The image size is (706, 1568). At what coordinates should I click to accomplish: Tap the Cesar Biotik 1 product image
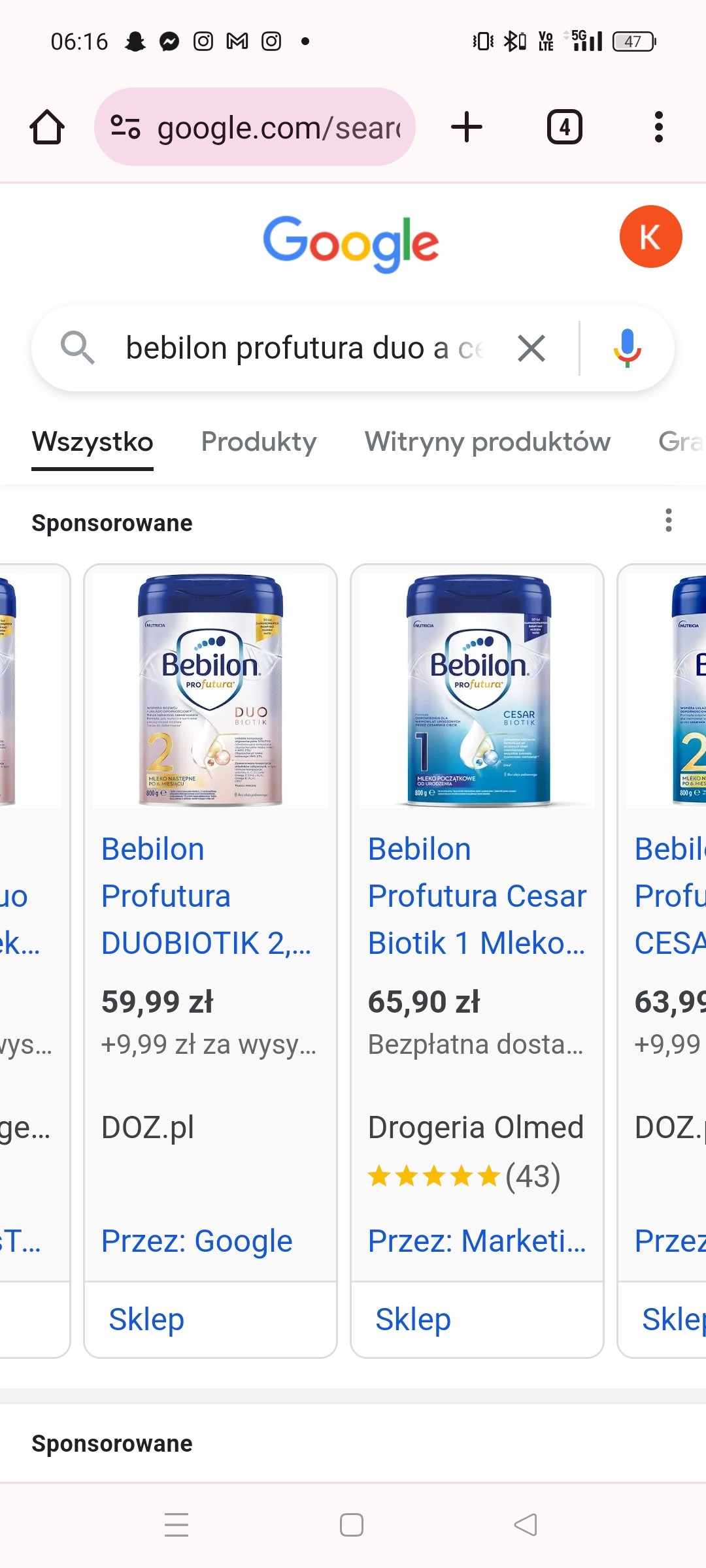point(477,690)
